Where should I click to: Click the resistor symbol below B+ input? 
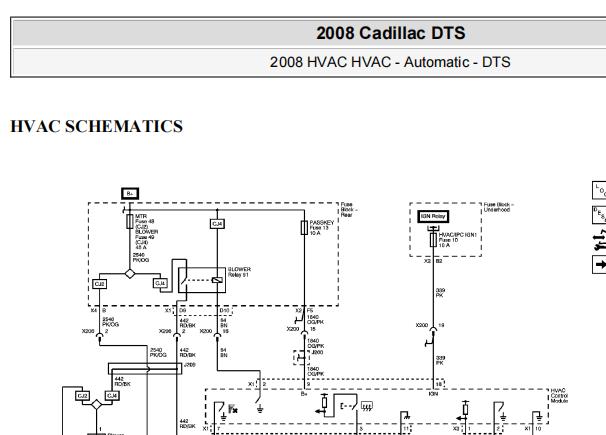[324, 403]
